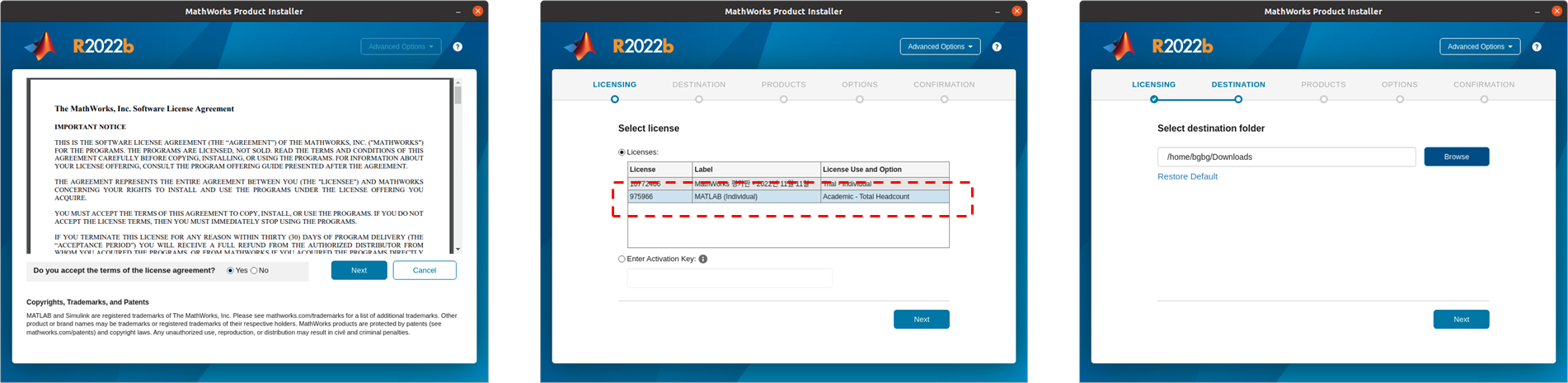Click MATLAB logo in destination folder window

click(x=1120, y=46)
